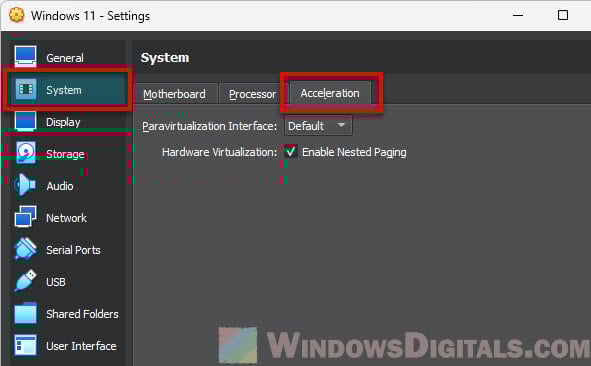This screenshot has height=366, width=591.
Task: Select the Audio category label
Action: pyautogui.click(x=60, y=186)
